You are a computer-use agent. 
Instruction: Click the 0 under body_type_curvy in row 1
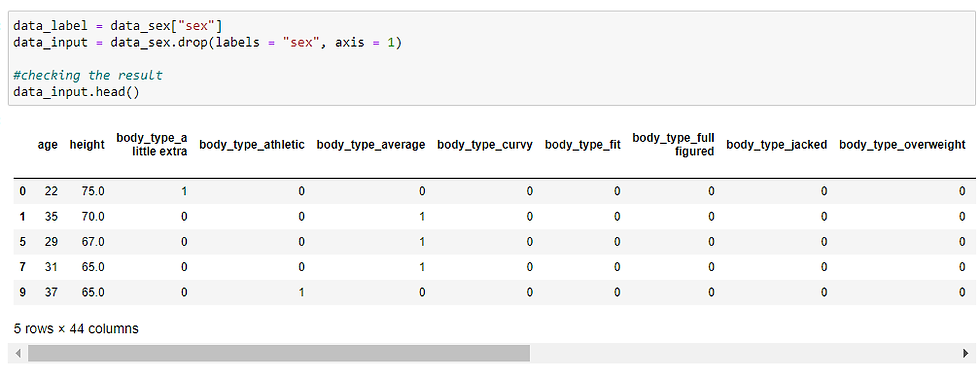(x=530, y=217)
